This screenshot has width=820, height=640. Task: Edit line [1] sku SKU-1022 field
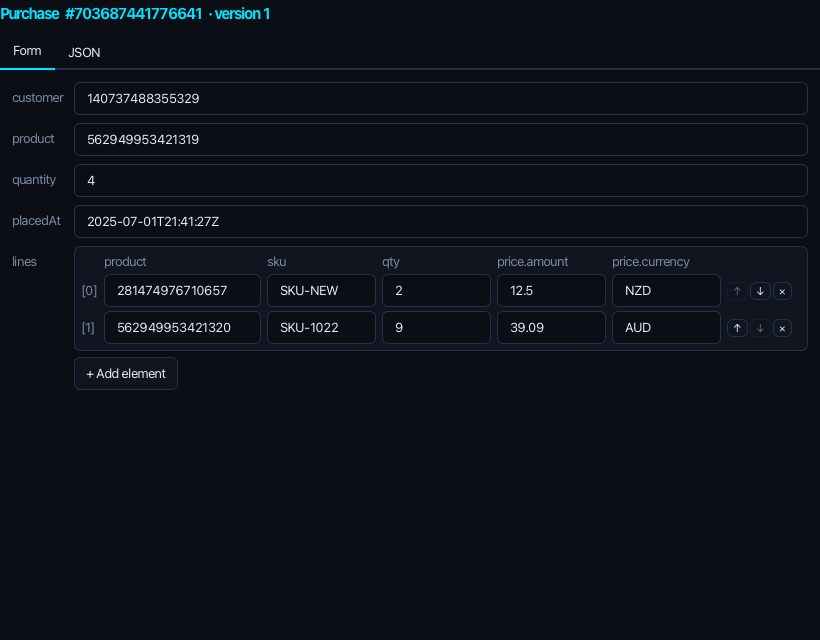click(x=321, y=328)
